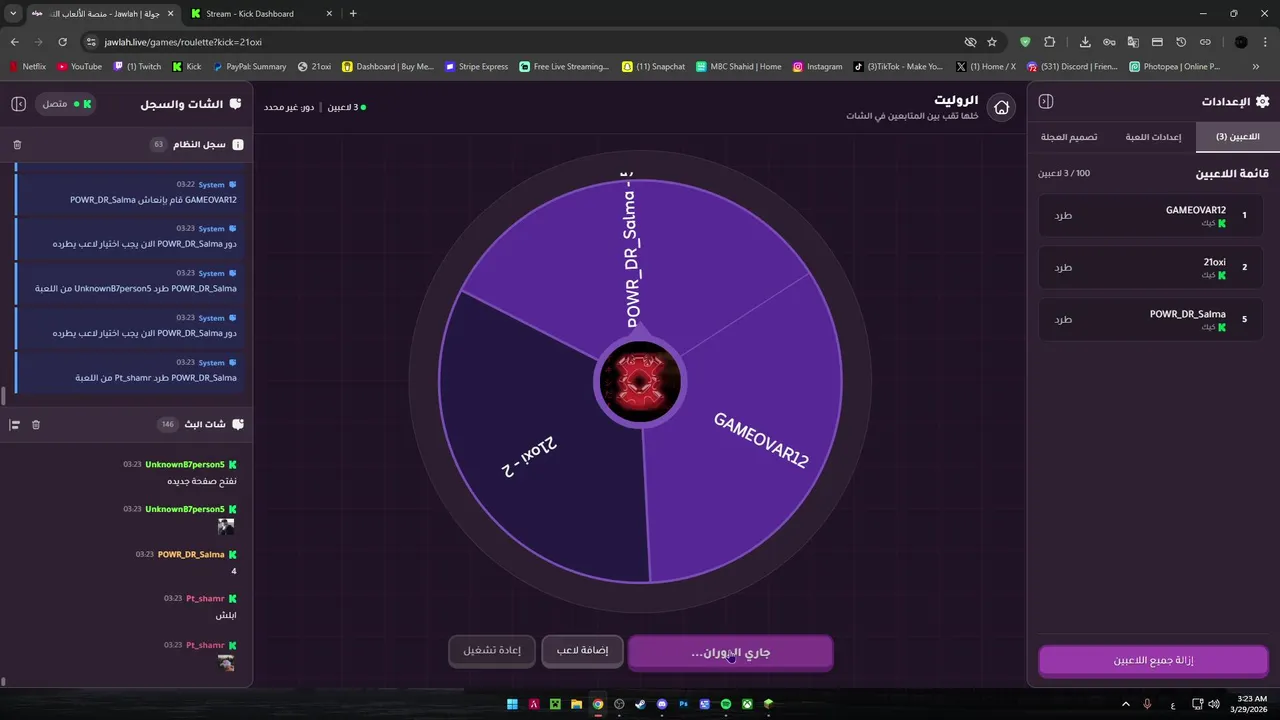The width and height of the screenshot is (1280, 720).
Task: Kick GAMEOVAR12 with his طرد button
Action: [x=1063, y=215]
